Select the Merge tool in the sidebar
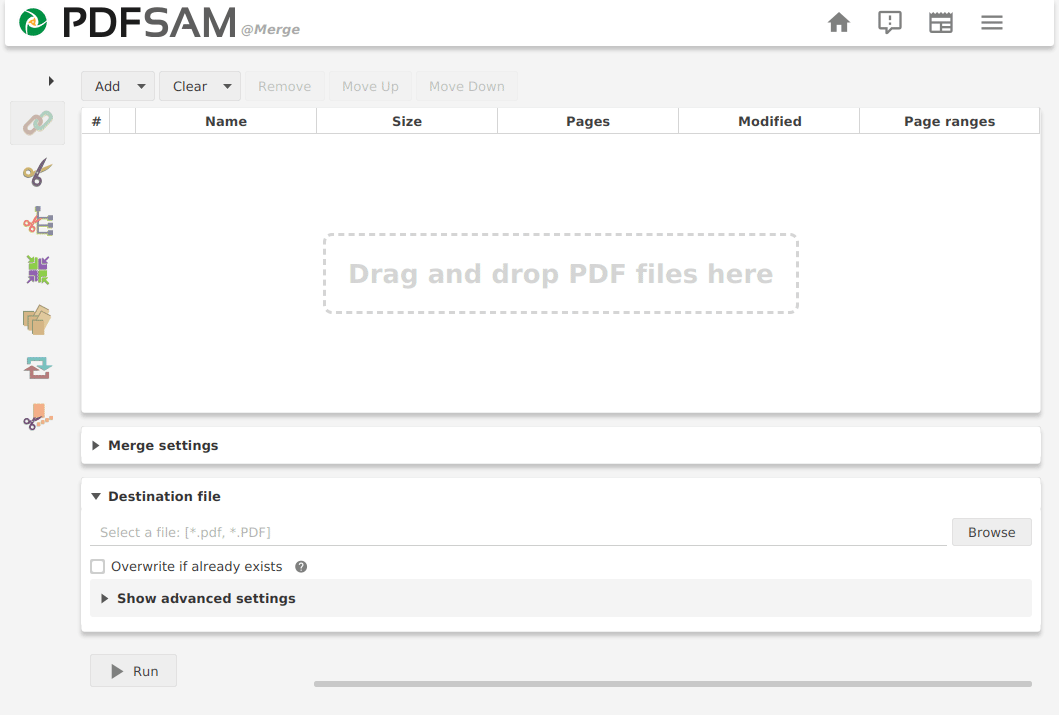Image resolution: width=1059 pixels, height=715 pixels. (x=37, y=122)
